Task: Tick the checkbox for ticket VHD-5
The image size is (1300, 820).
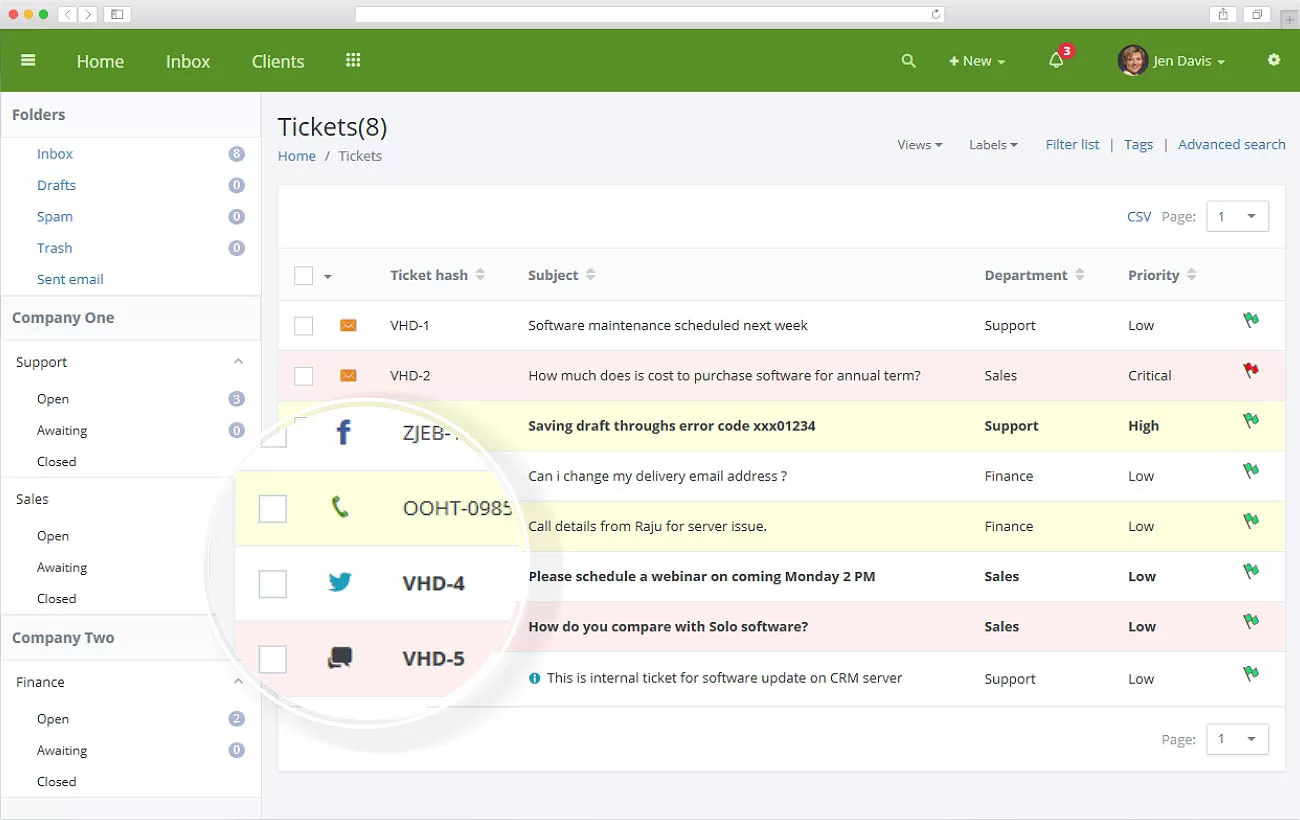Action: pos(273,659)
